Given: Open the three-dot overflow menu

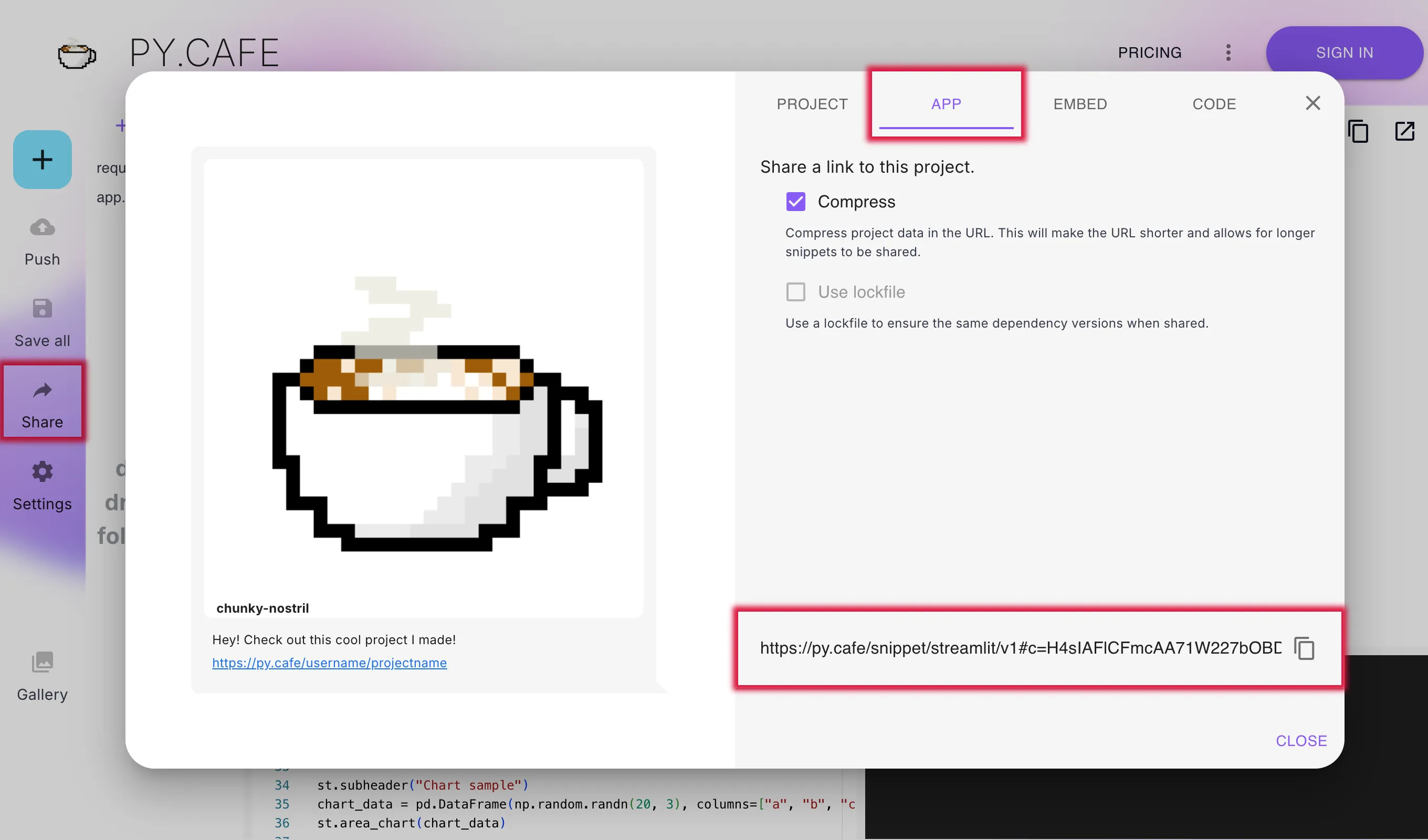Looking at the screenshot, I should (x=1228, y=52).
